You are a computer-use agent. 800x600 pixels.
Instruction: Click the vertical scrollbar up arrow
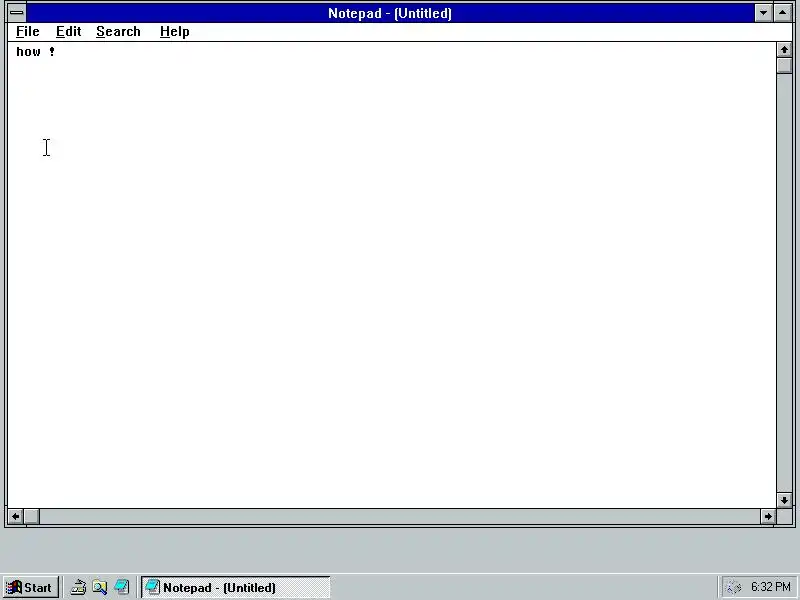coord(784,50)
